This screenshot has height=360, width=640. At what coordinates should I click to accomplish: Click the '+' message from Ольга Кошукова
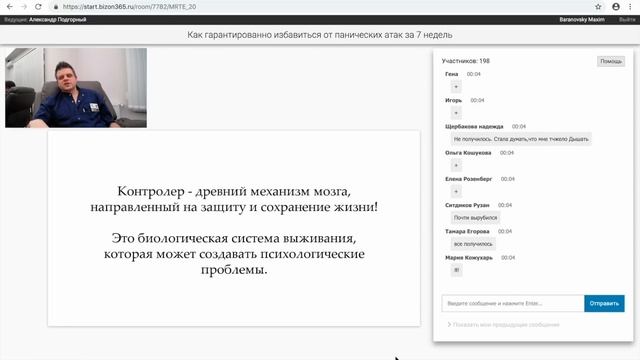[456, 165]
